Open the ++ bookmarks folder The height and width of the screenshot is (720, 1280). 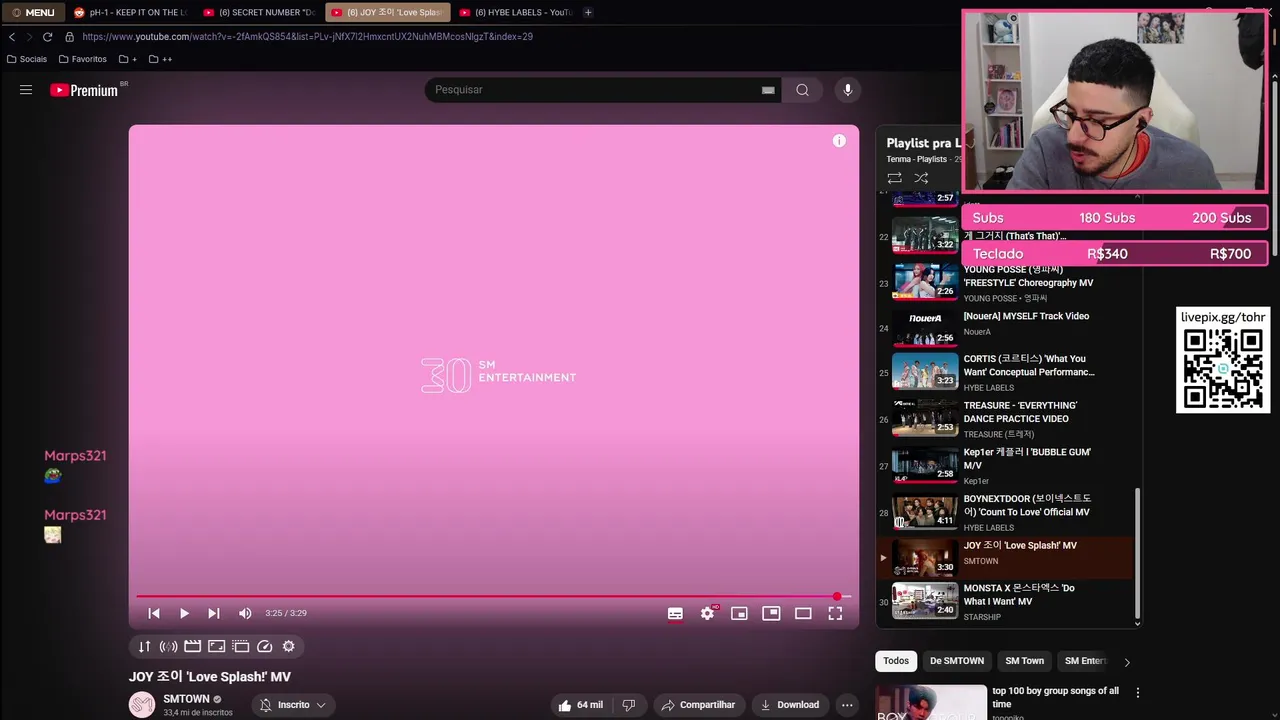coord(160,59)
